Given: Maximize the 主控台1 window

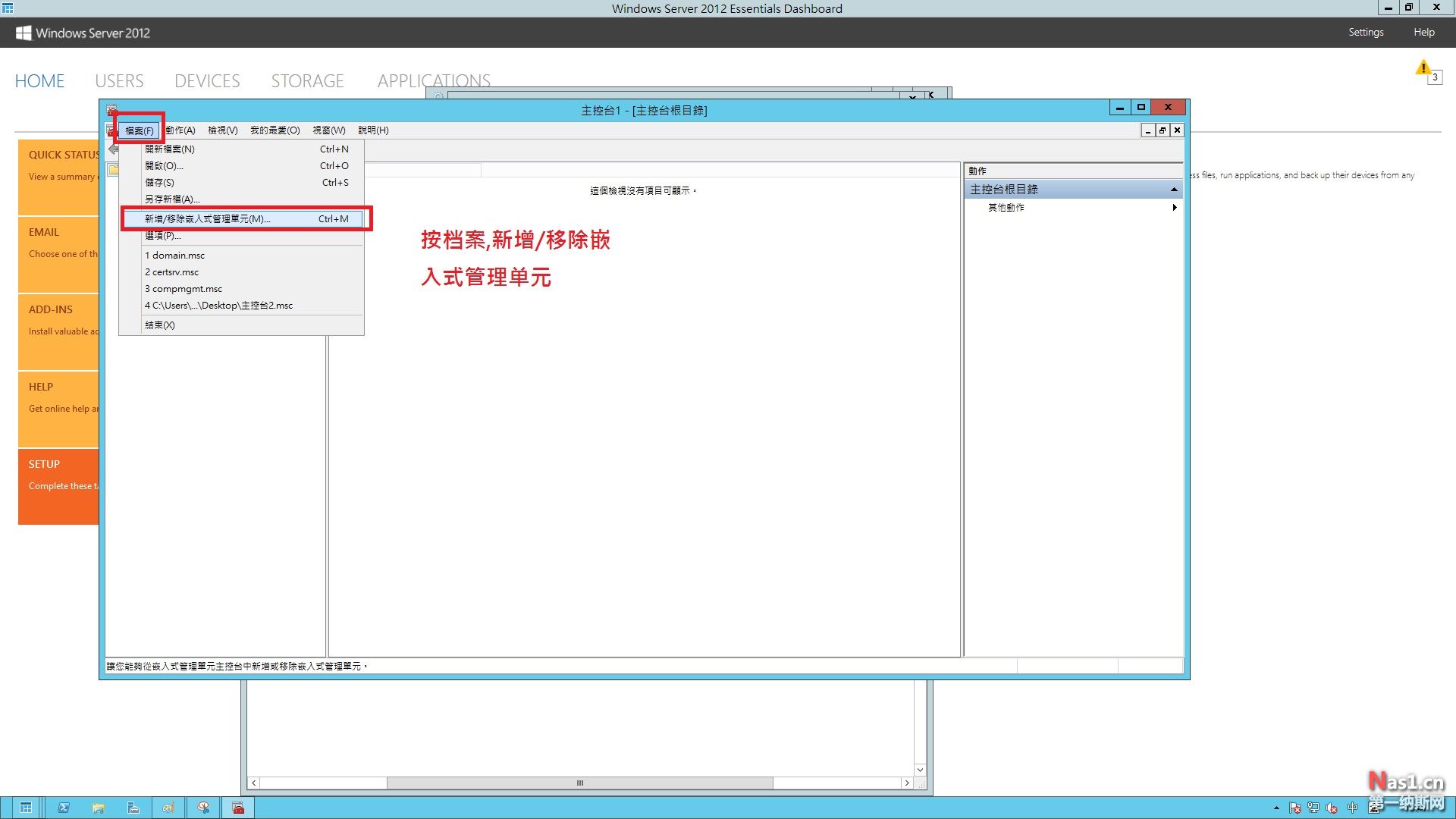Looking at the screenshot, I should click(1141, 108).
